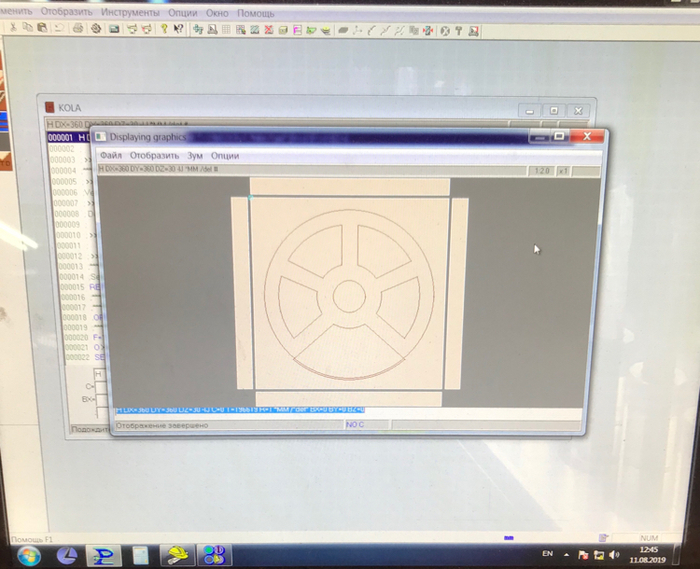Viewport: 700px width, 569px height.
Task: Open Отобразить menu in Displaying graphics window
Action: click(154, 156)
